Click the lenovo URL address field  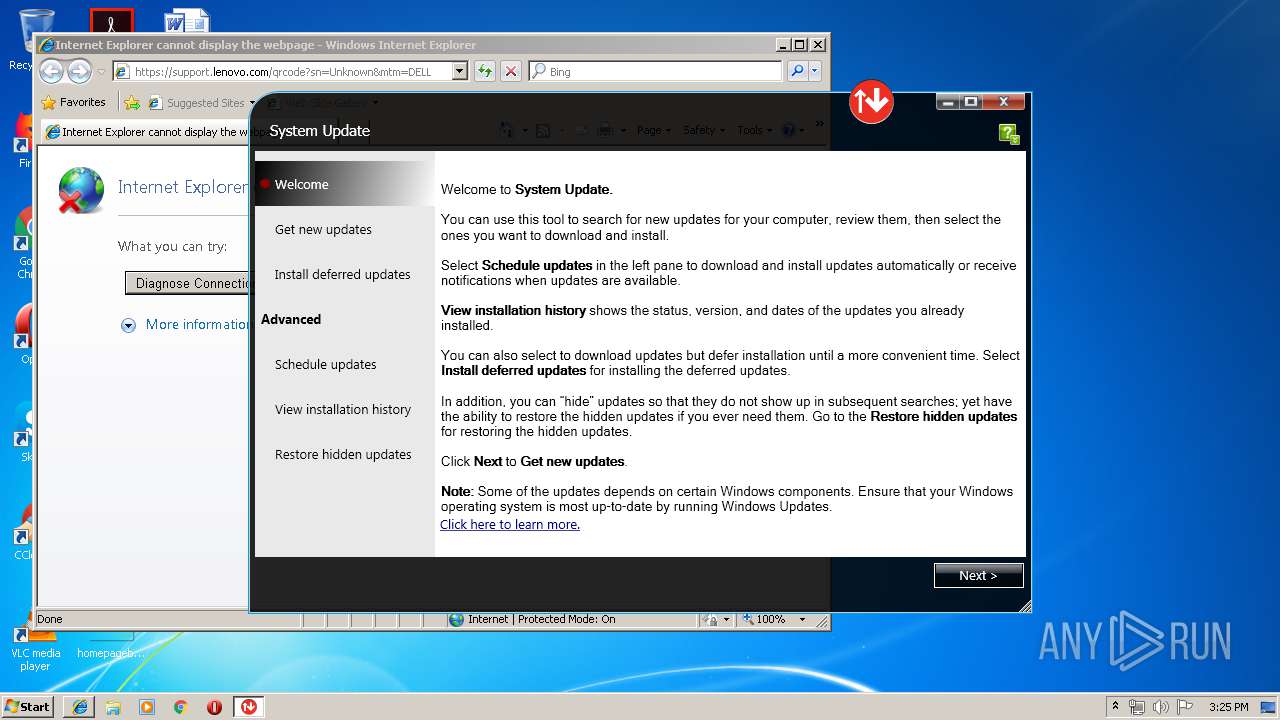click(291, 71)
